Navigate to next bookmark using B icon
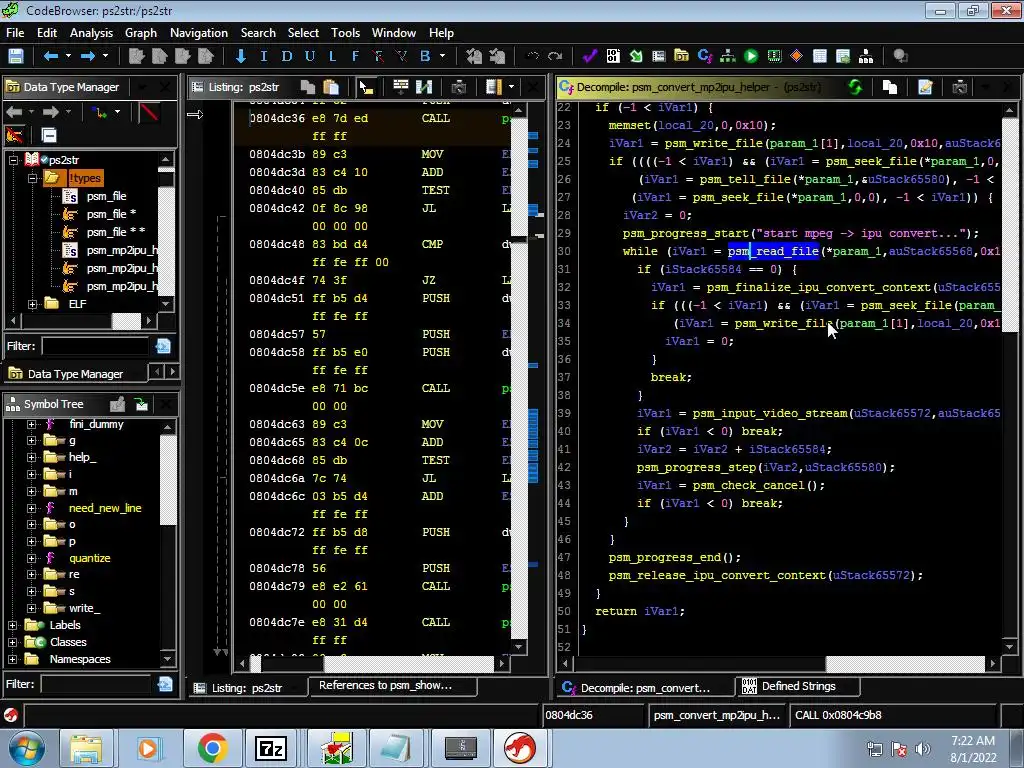Viewport: 1024px width, 768px height. coord(425,56)
